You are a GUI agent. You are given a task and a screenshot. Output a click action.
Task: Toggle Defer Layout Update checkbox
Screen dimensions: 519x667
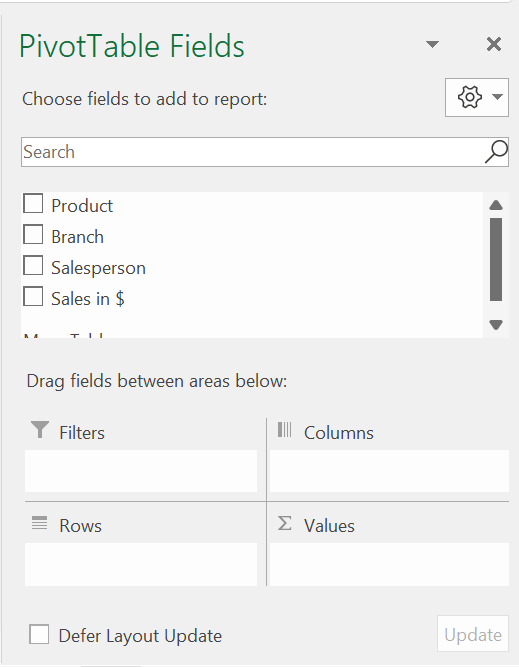[39, 634]
